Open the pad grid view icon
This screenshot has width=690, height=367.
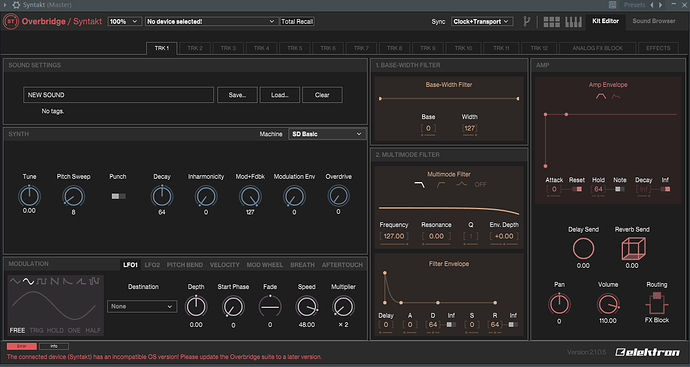click(552, 22)
